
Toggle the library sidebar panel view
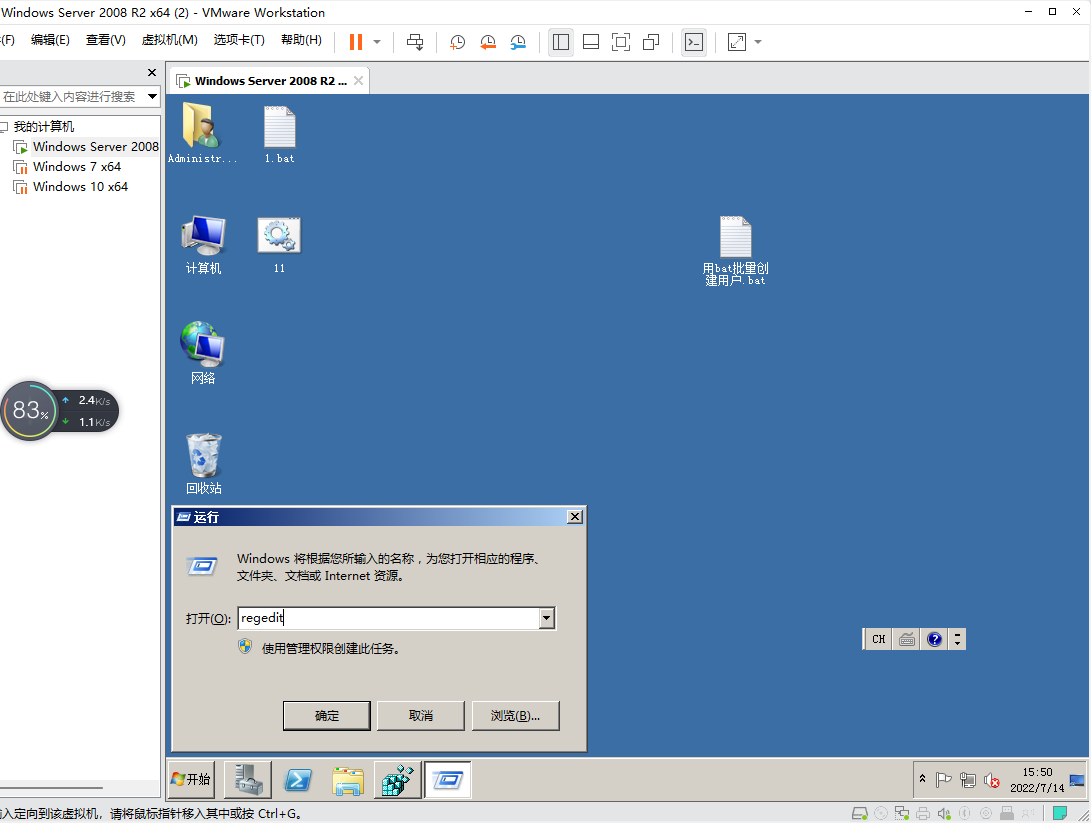coord(561,42)
